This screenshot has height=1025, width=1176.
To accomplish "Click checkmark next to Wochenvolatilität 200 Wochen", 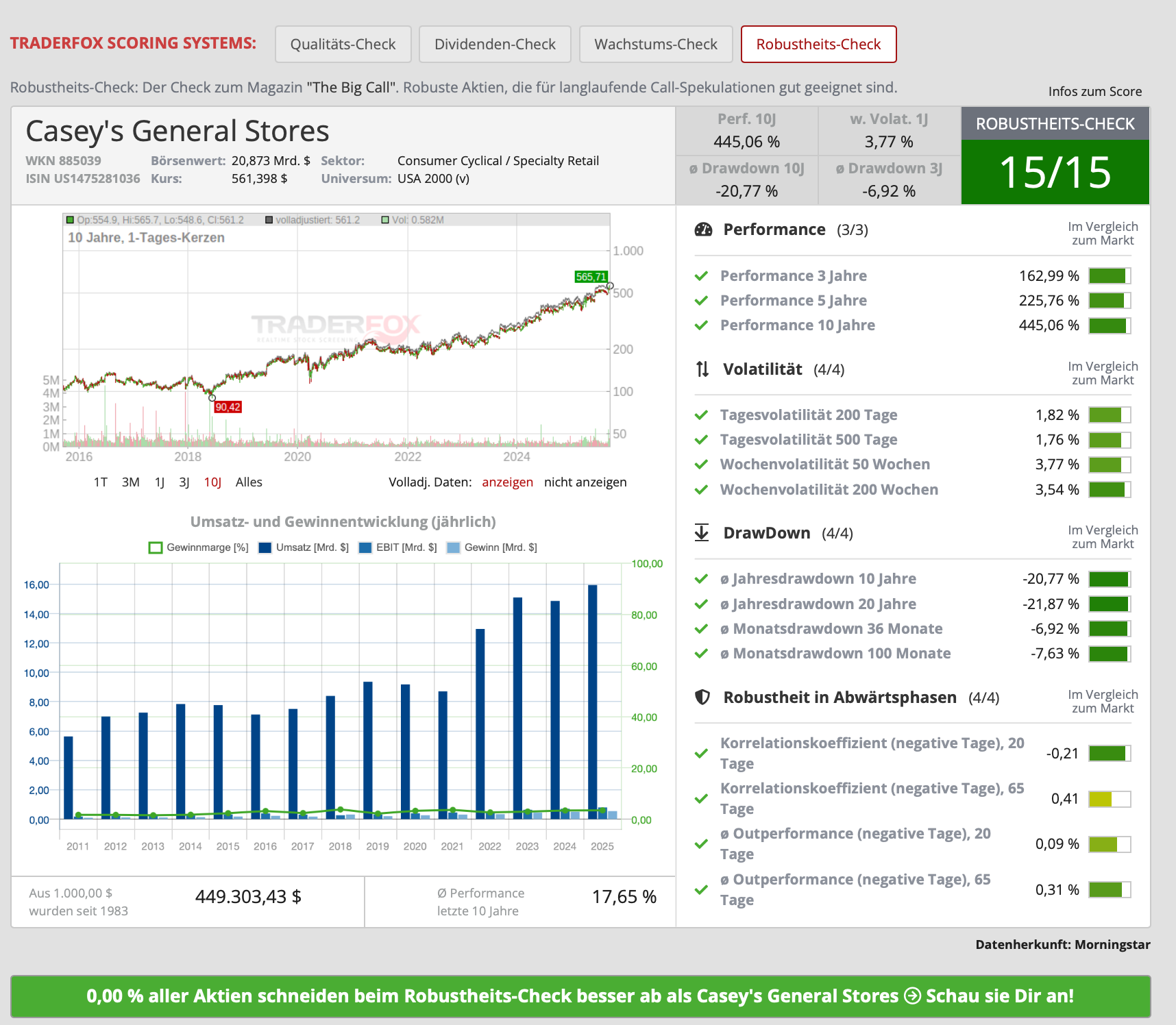I will pyautogui.click(x=701, y=490).
